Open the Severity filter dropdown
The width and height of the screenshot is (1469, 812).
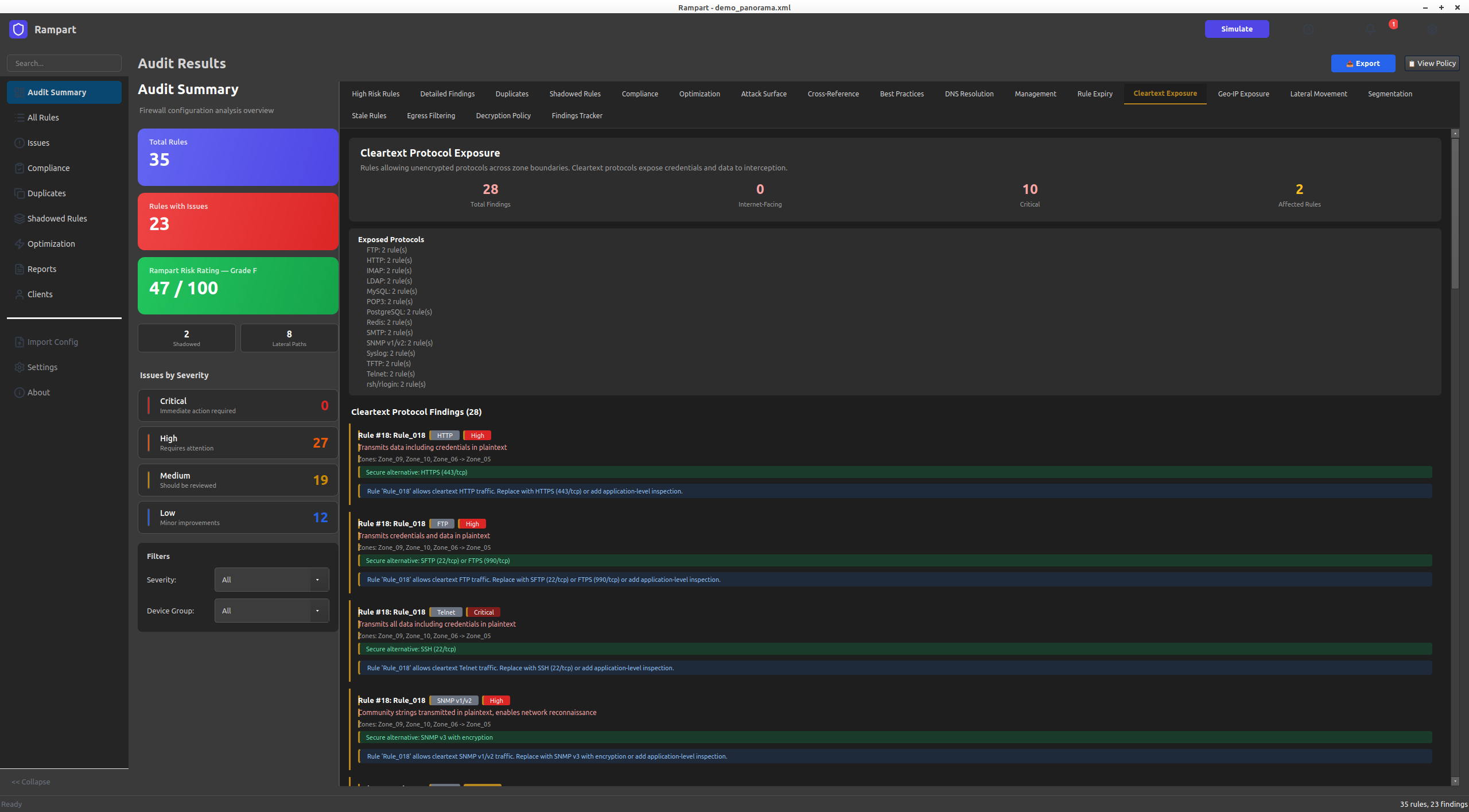pyautogui.click(x=271, y=580)
